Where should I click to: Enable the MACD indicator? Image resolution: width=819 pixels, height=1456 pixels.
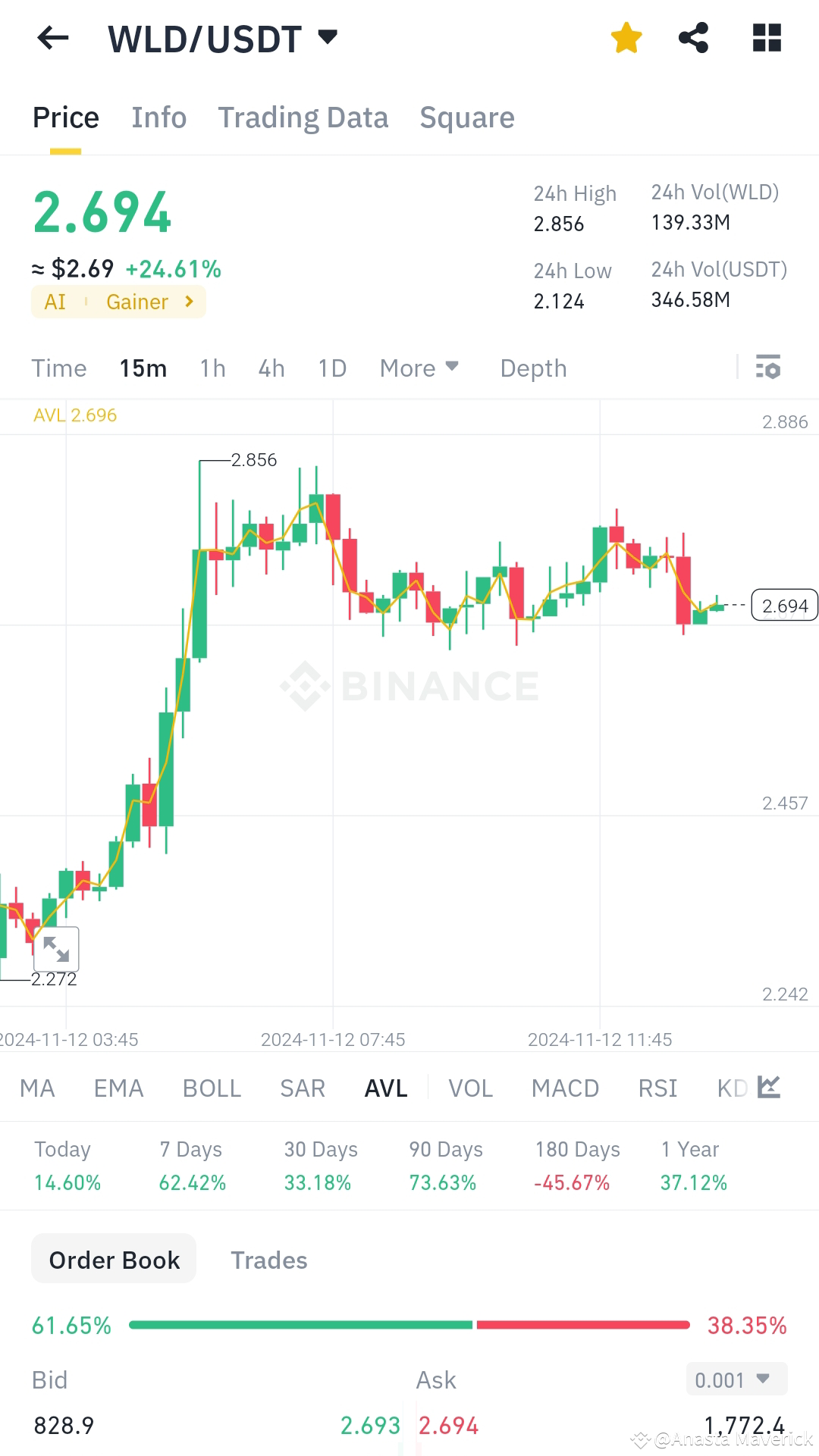pyautogui.click(x=565, y=1088)
